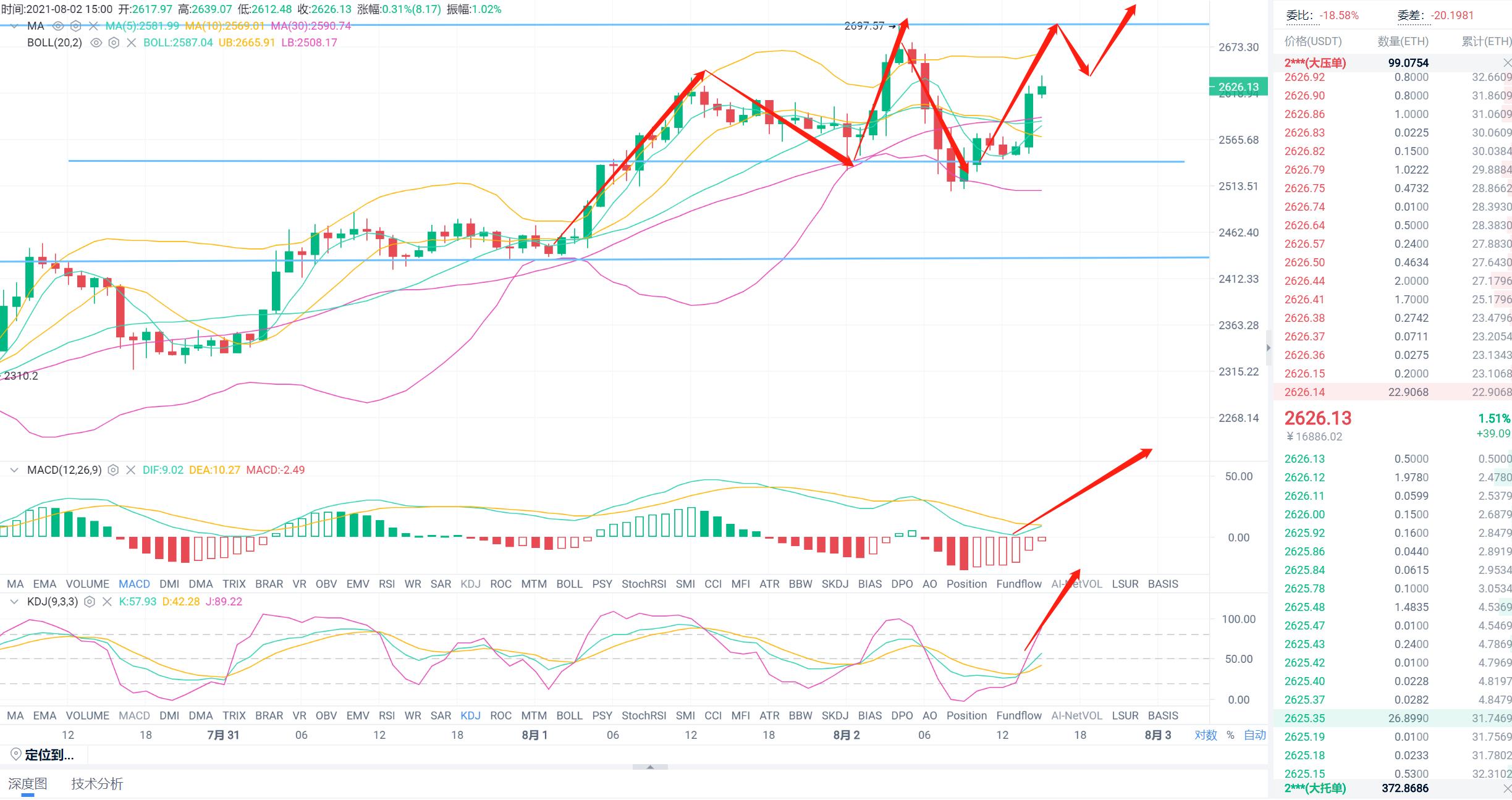Toggle BOLL bands visibility eye icon
Image resolution: width=1512 pixels, height=800 pixels.
pyautogui.click(x=96, y=43)
